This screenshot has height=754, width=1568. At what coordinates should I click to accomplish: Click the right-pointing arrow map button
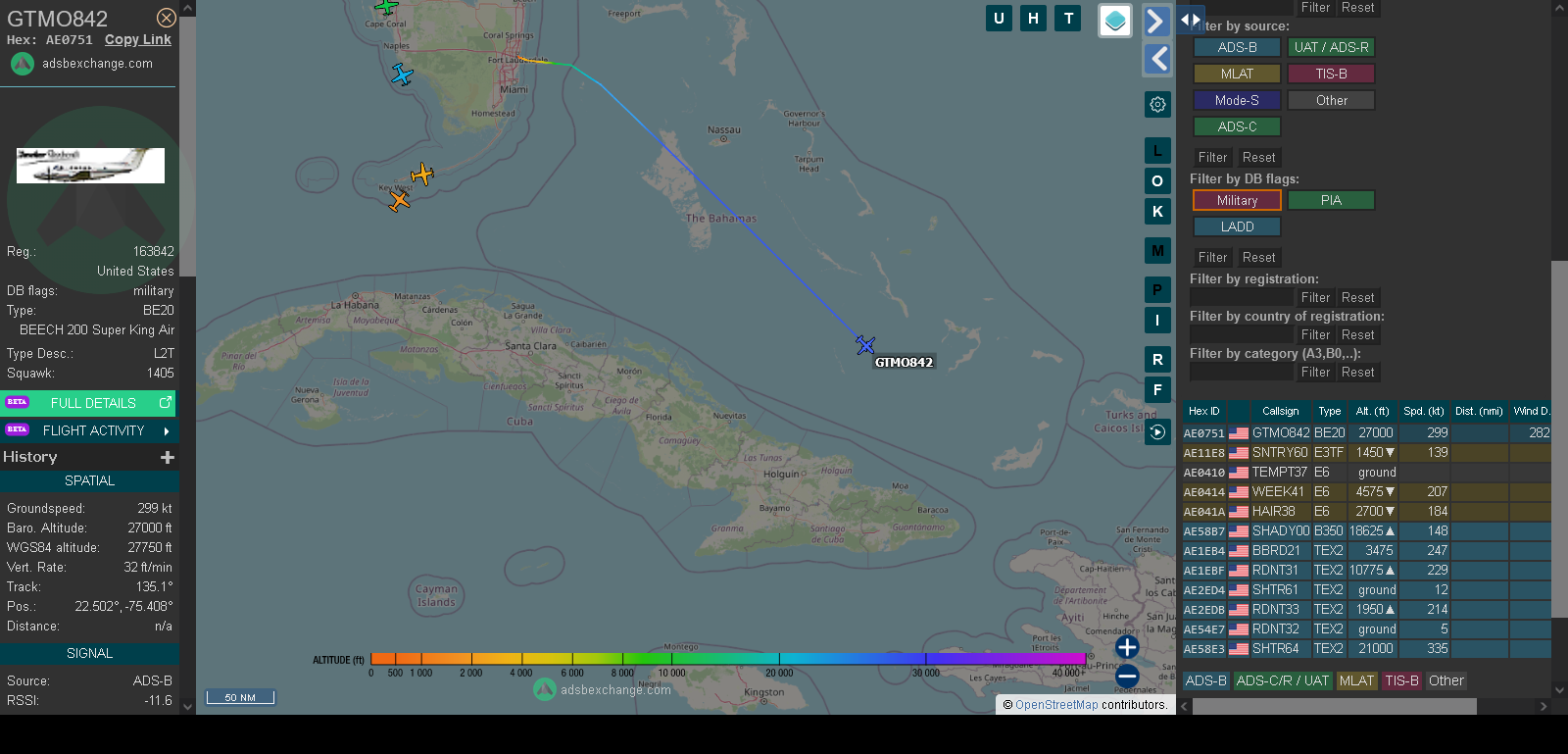(x=1157, y=21)
